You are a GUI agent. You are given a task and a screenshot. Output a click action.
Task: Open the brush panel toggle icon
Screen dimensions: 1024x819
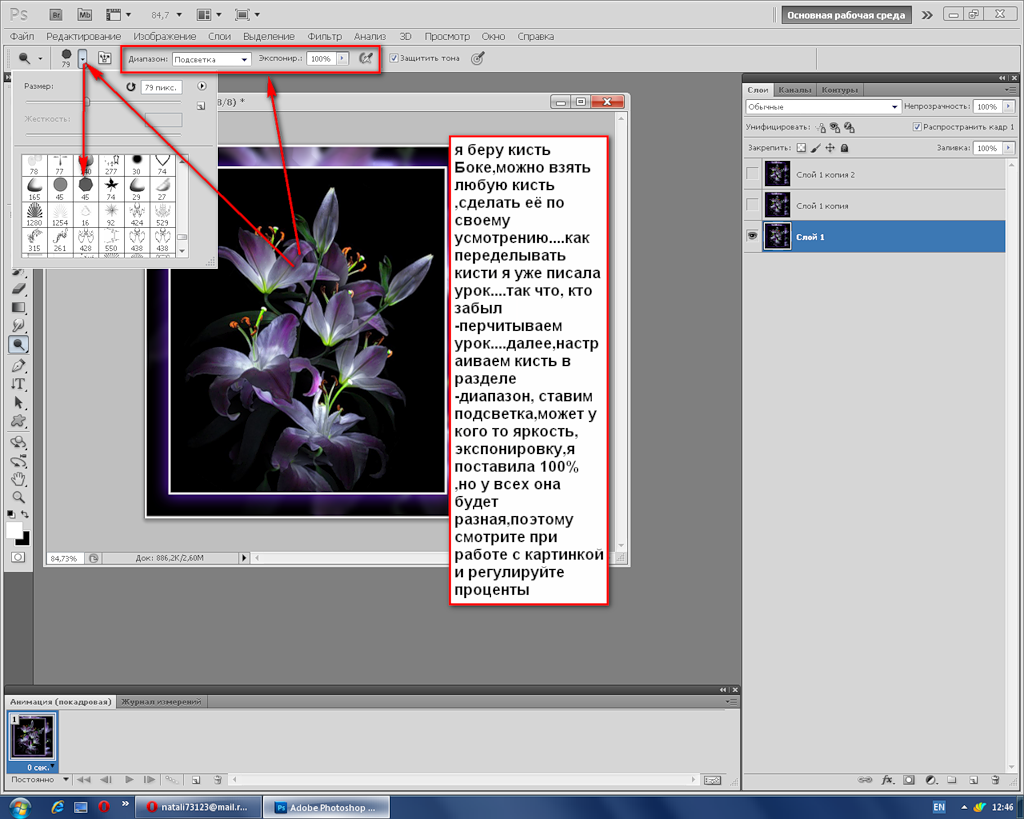coord(104,59)
